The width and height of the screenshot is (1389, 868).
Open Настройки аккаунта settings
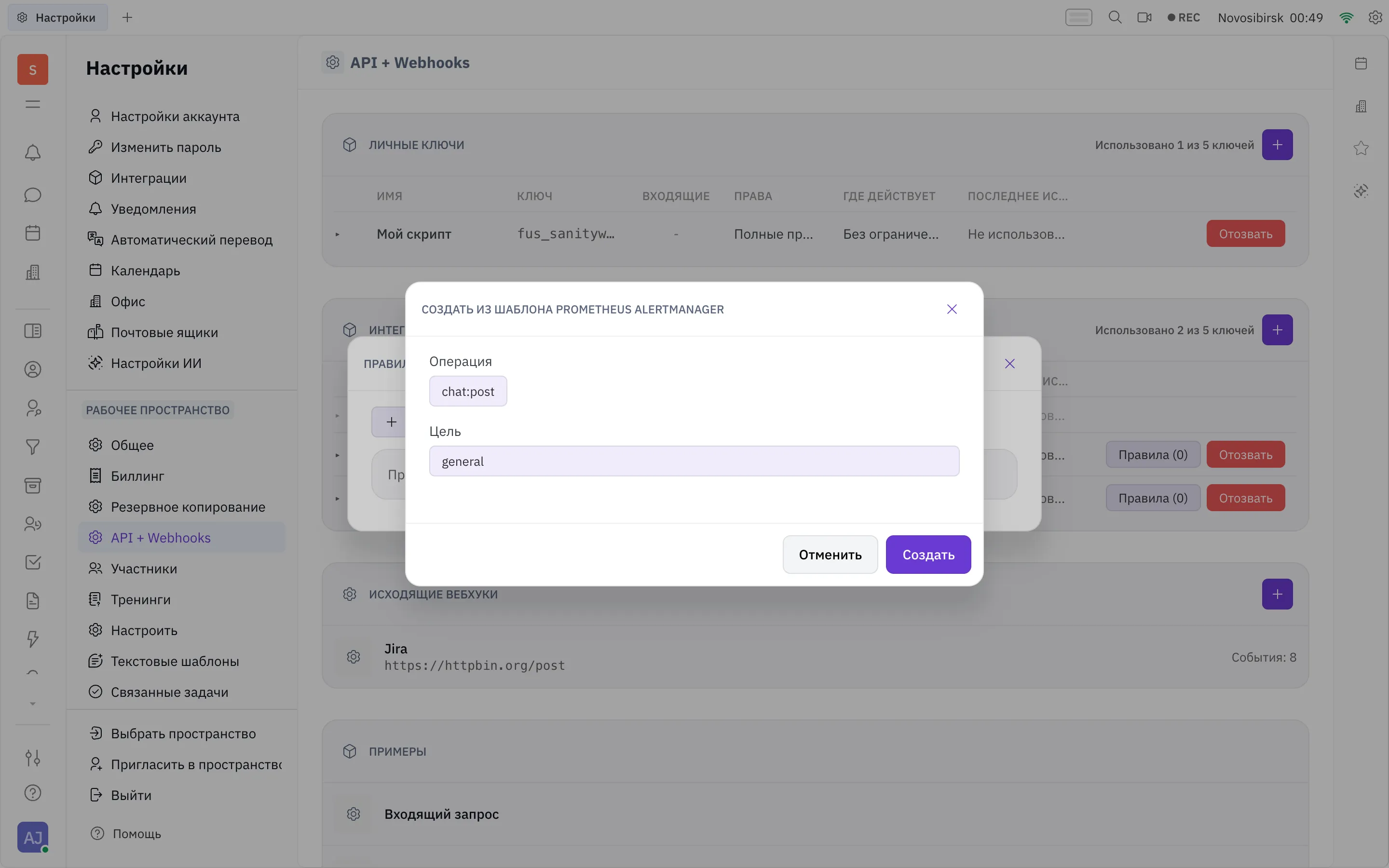coord(181,117)
